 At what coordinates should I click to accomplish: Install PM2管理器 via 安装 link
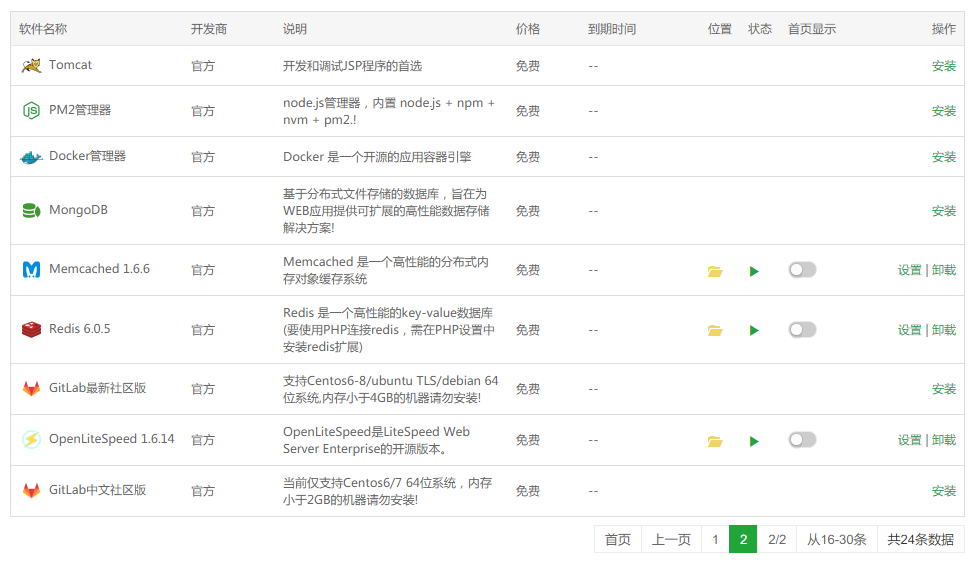click(x=943, y=111)
